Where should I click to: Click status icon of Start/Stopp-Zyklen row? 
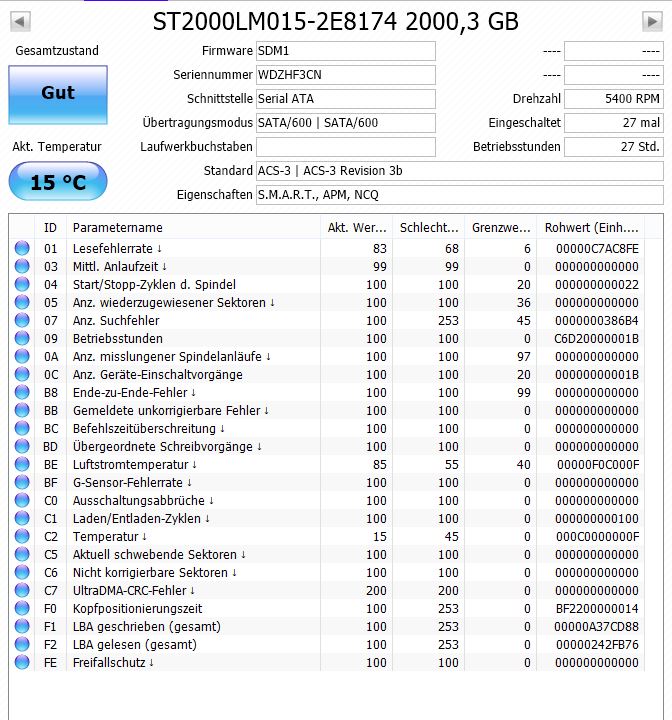(x=22, y=284)
